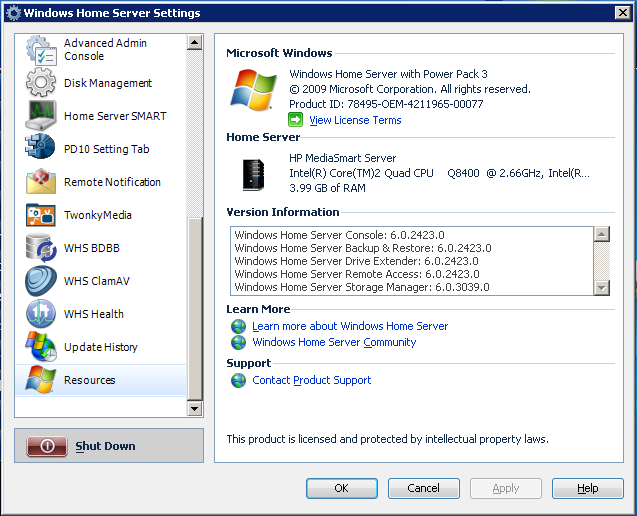Click the WHS ClamAV shell icon

click(x=41, y=281)
